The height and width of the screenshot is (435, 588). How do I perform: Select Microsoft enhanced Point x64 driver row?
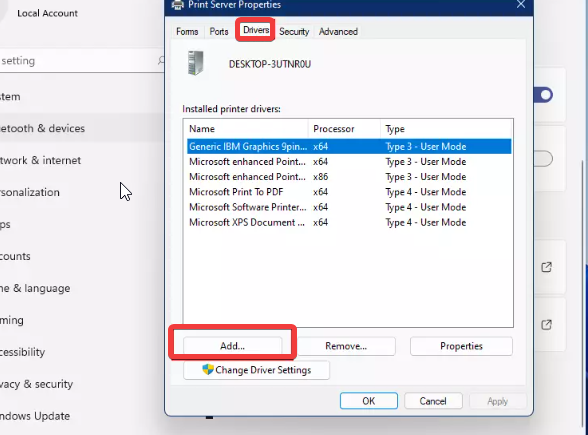(x=349, y=162)
